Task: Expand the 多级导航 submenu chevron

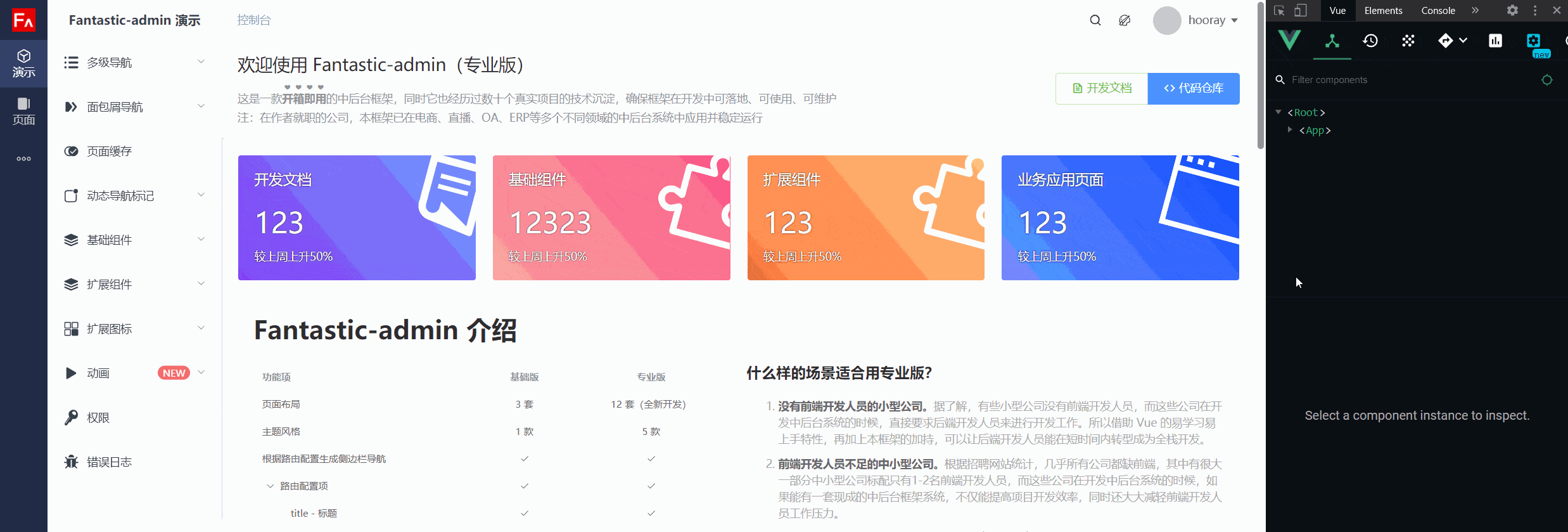Action: pos(201,62)
